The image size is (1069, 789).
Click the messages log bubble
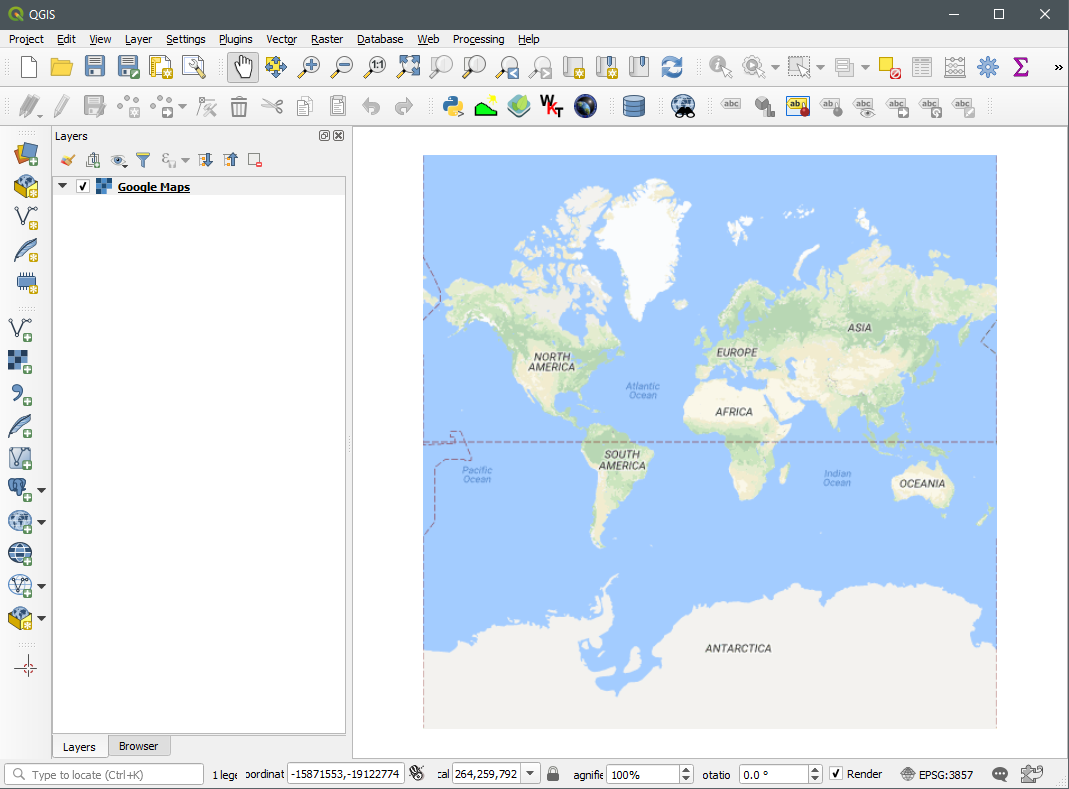coord(998,773)
